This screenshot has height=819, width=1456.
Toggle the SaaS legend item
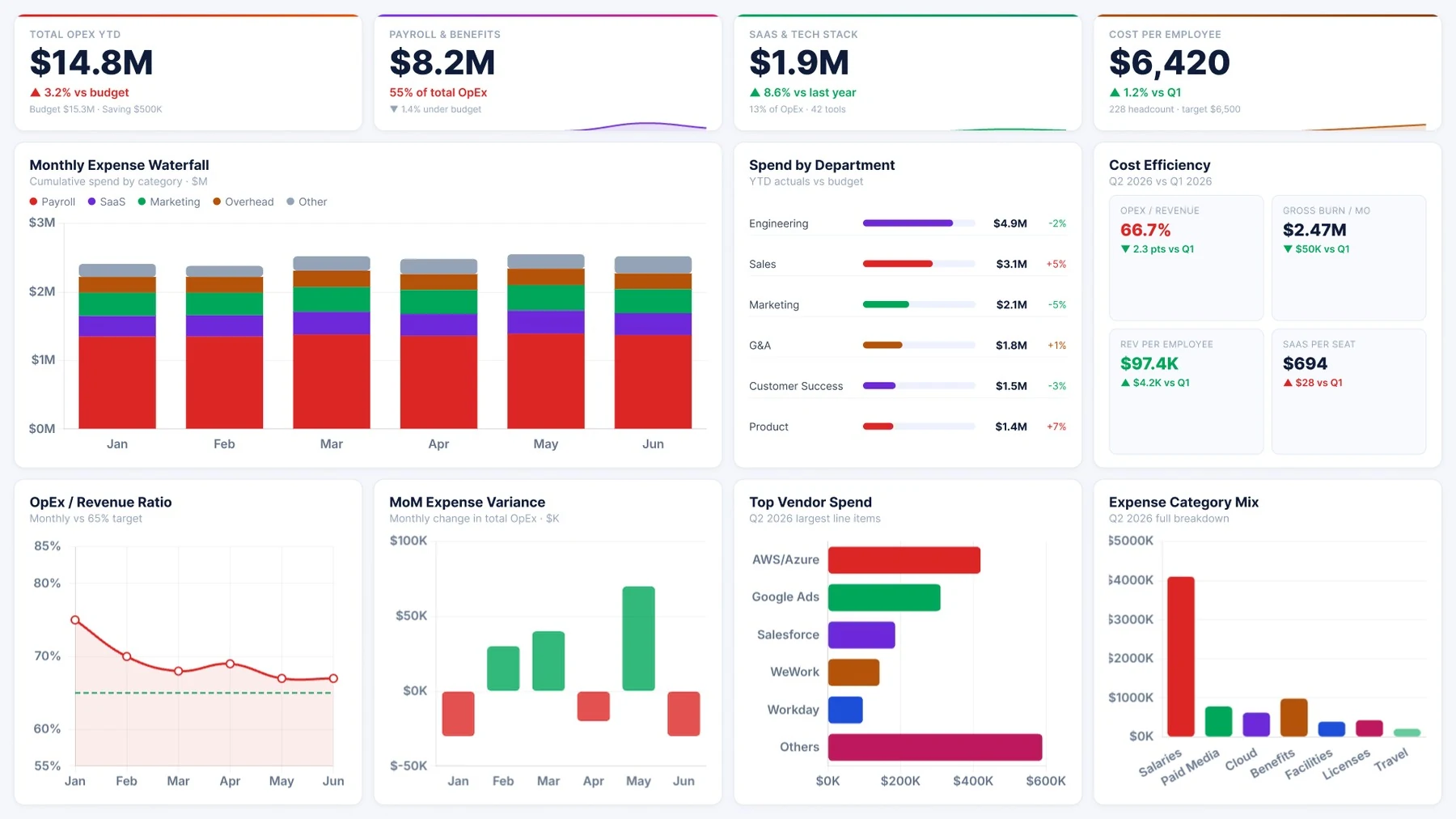(107, 202)
